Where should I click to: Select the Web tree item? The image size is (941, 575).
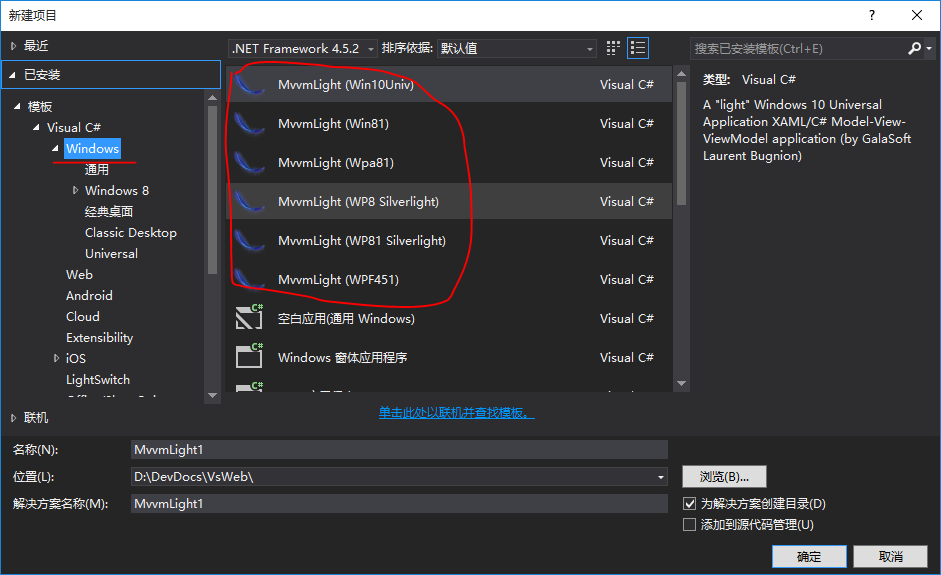[x=79, y=275]
